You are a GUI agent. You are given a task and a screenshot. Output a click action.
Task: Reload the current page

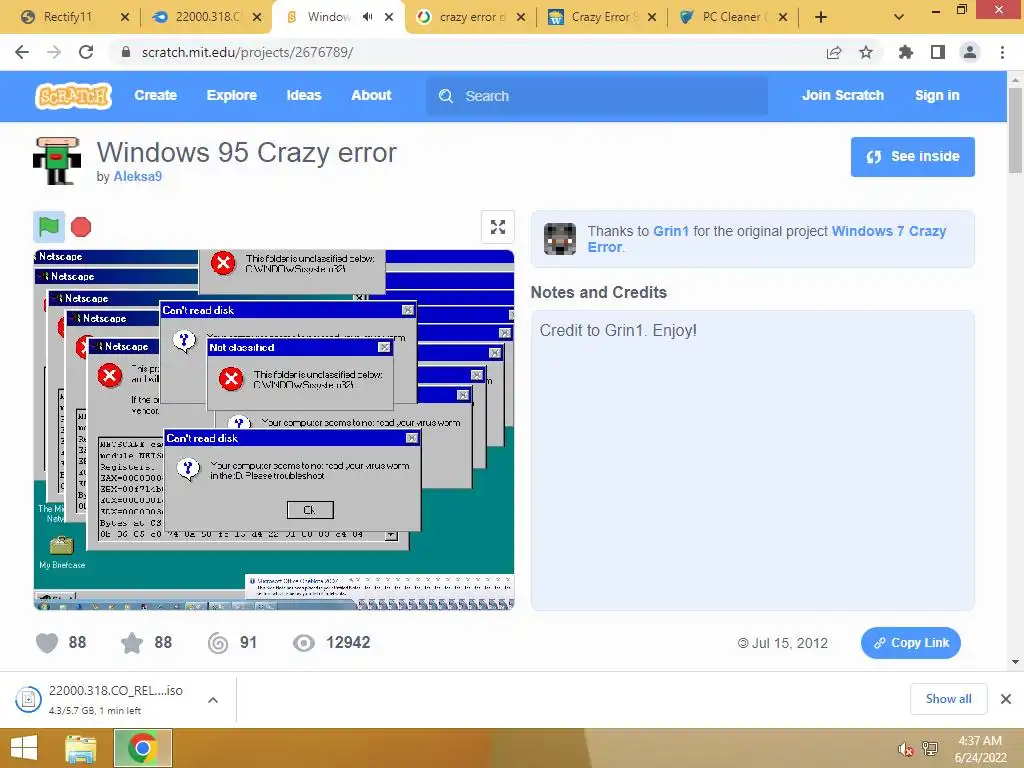[86, 52]
